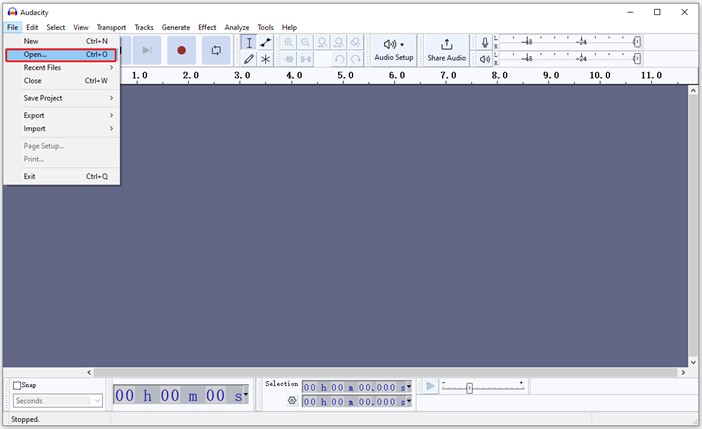Click the Zoom In magnifier icon
This screenshot has height=429, width=702.
[289, 43]
